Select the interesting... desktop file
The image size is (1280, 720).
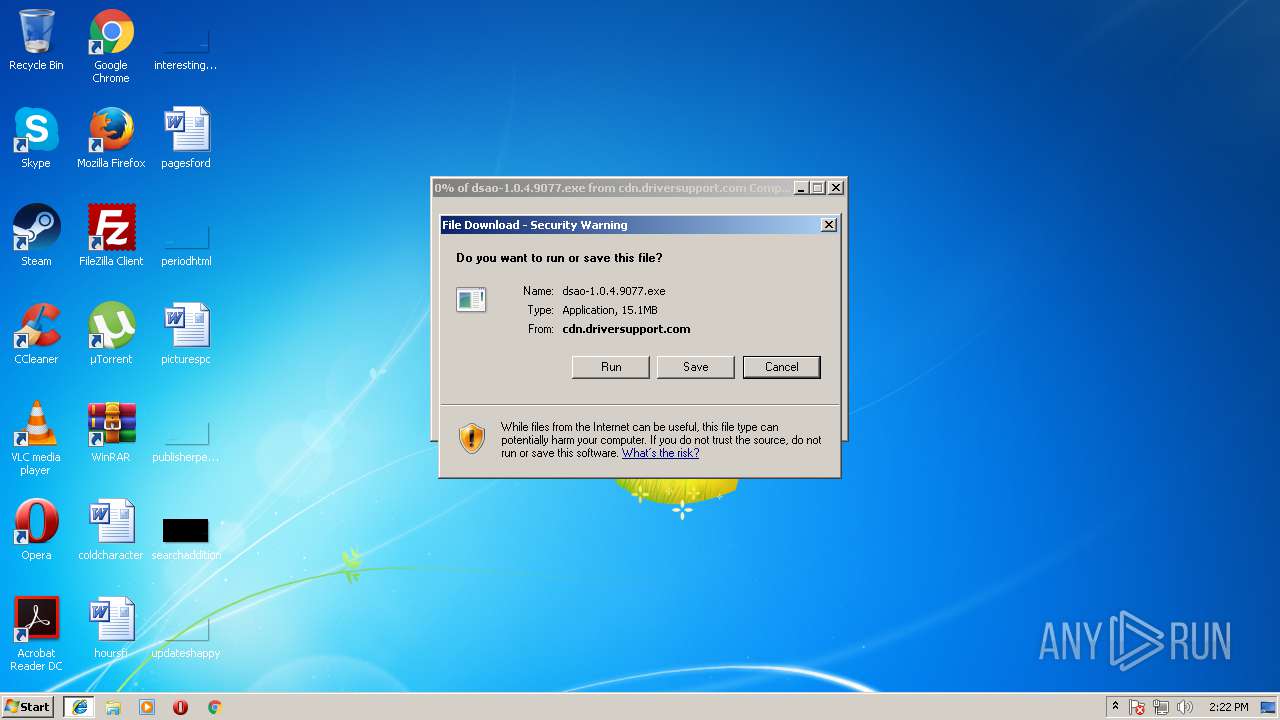click(185, 45)
